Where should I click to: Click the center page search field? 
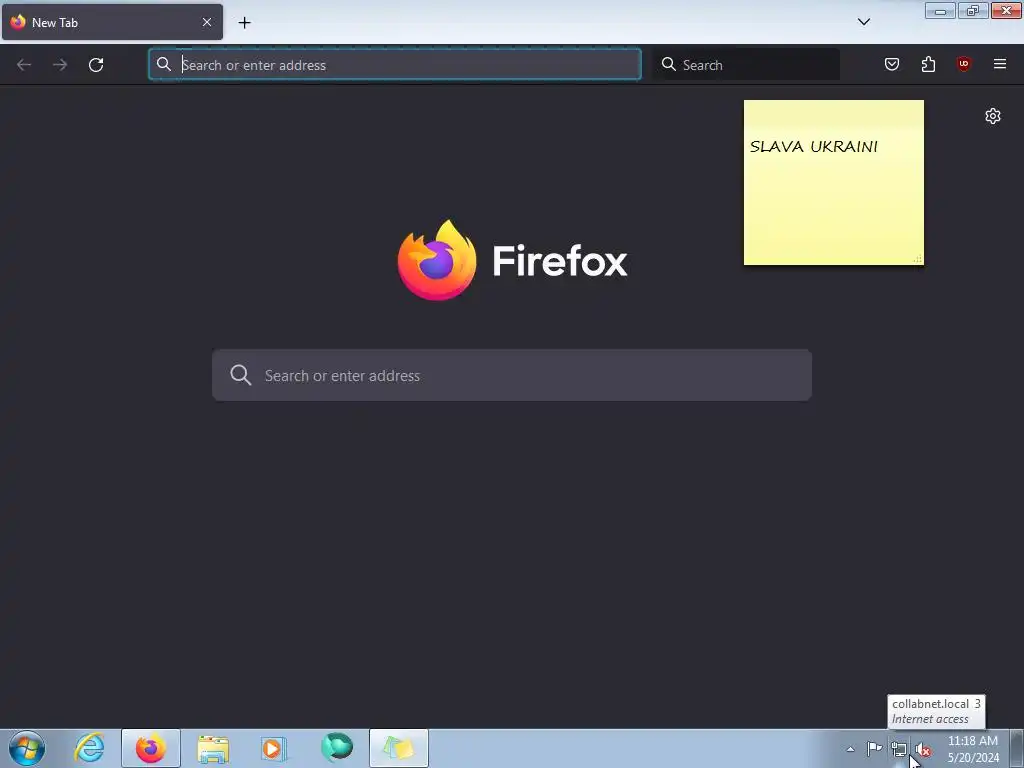click(x=512, y=375)
